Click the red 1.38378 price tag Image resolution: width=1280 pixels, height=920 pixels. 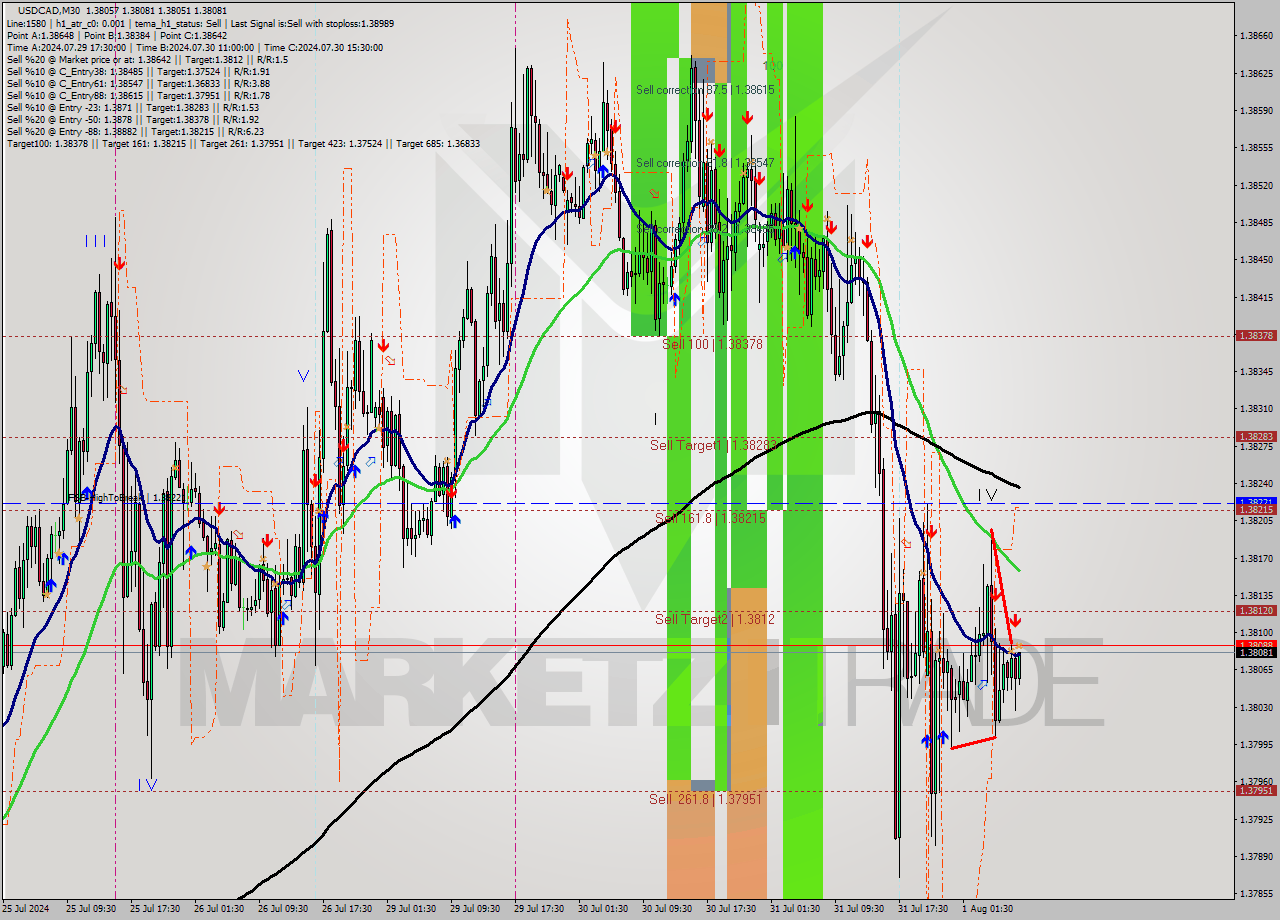click(x=1256, y=336)
